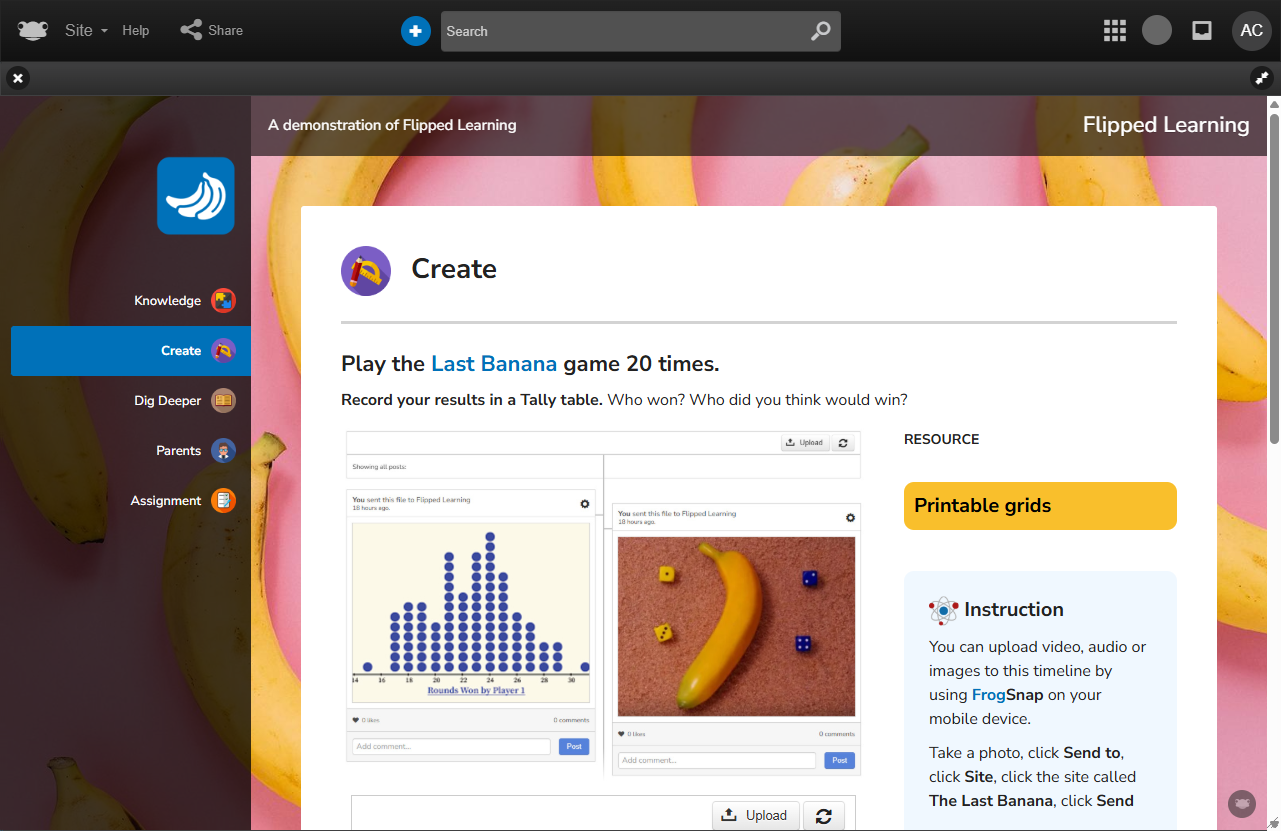Select the Assignment page

coord(166,501)
